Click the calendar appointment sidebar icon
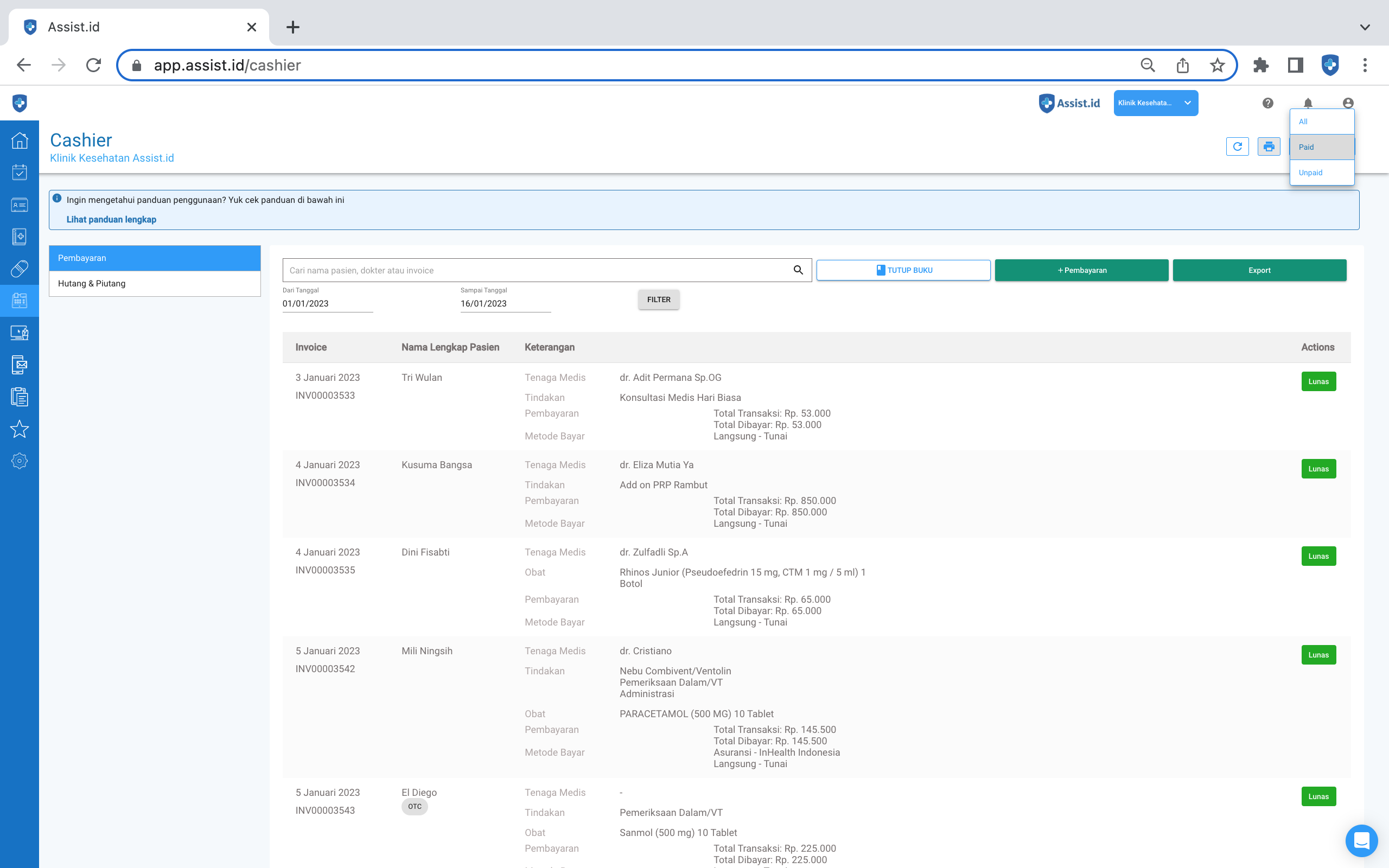 pos(20,172)
